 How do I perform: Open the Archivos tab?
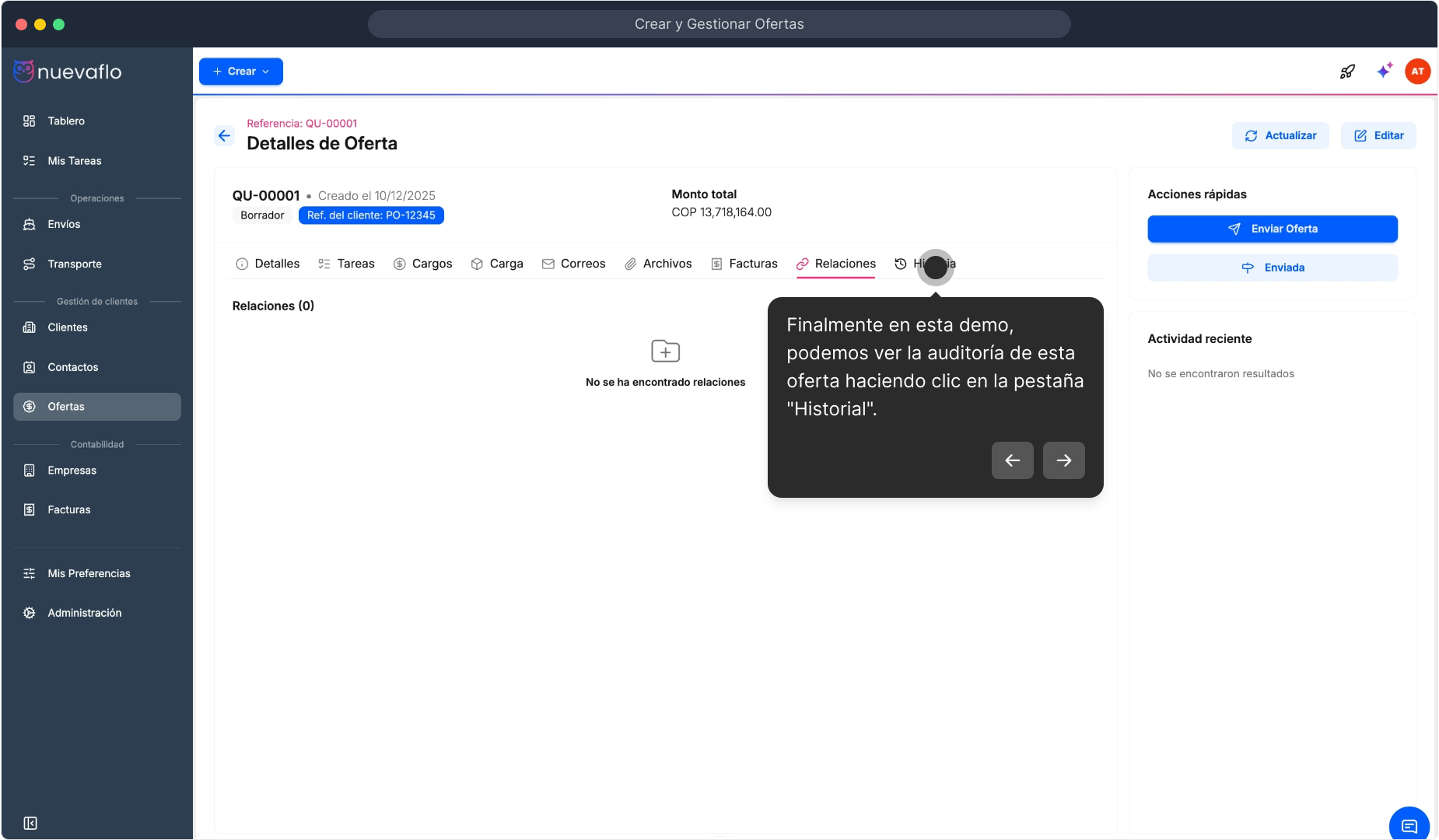(658, 264)
